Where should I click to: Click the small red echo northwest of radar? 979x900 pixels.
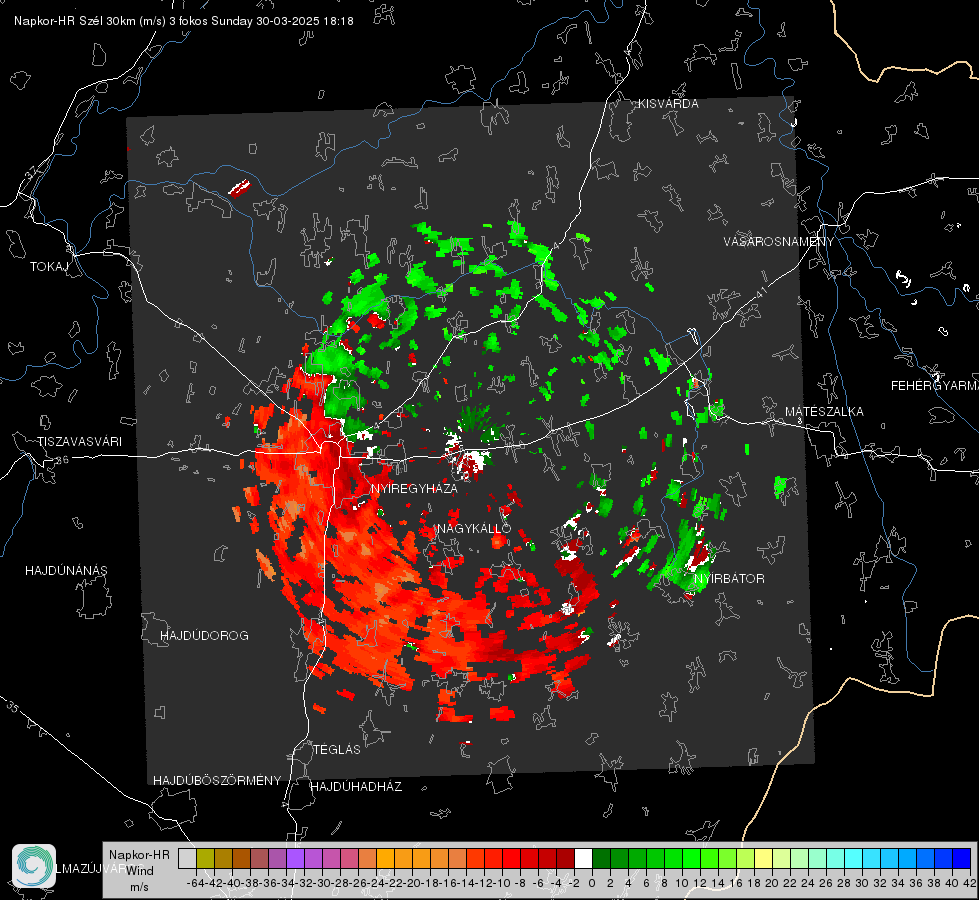coord(240,187)
